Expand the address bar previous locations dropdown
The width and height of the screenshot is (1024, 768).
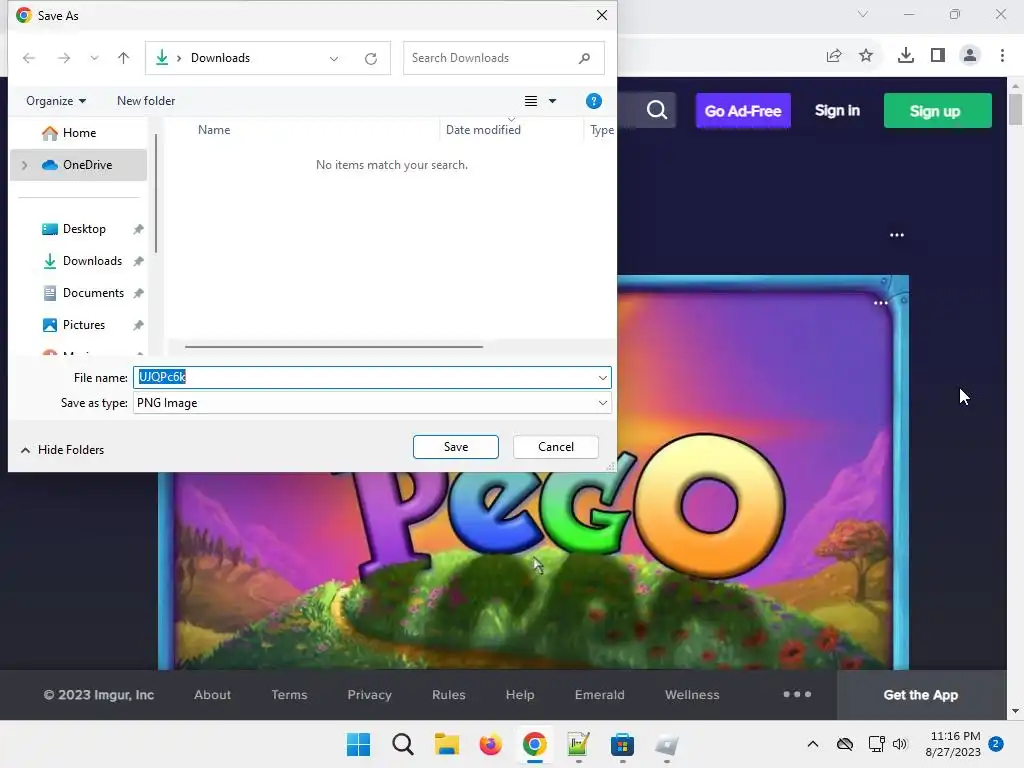click(x=334, y=58)
